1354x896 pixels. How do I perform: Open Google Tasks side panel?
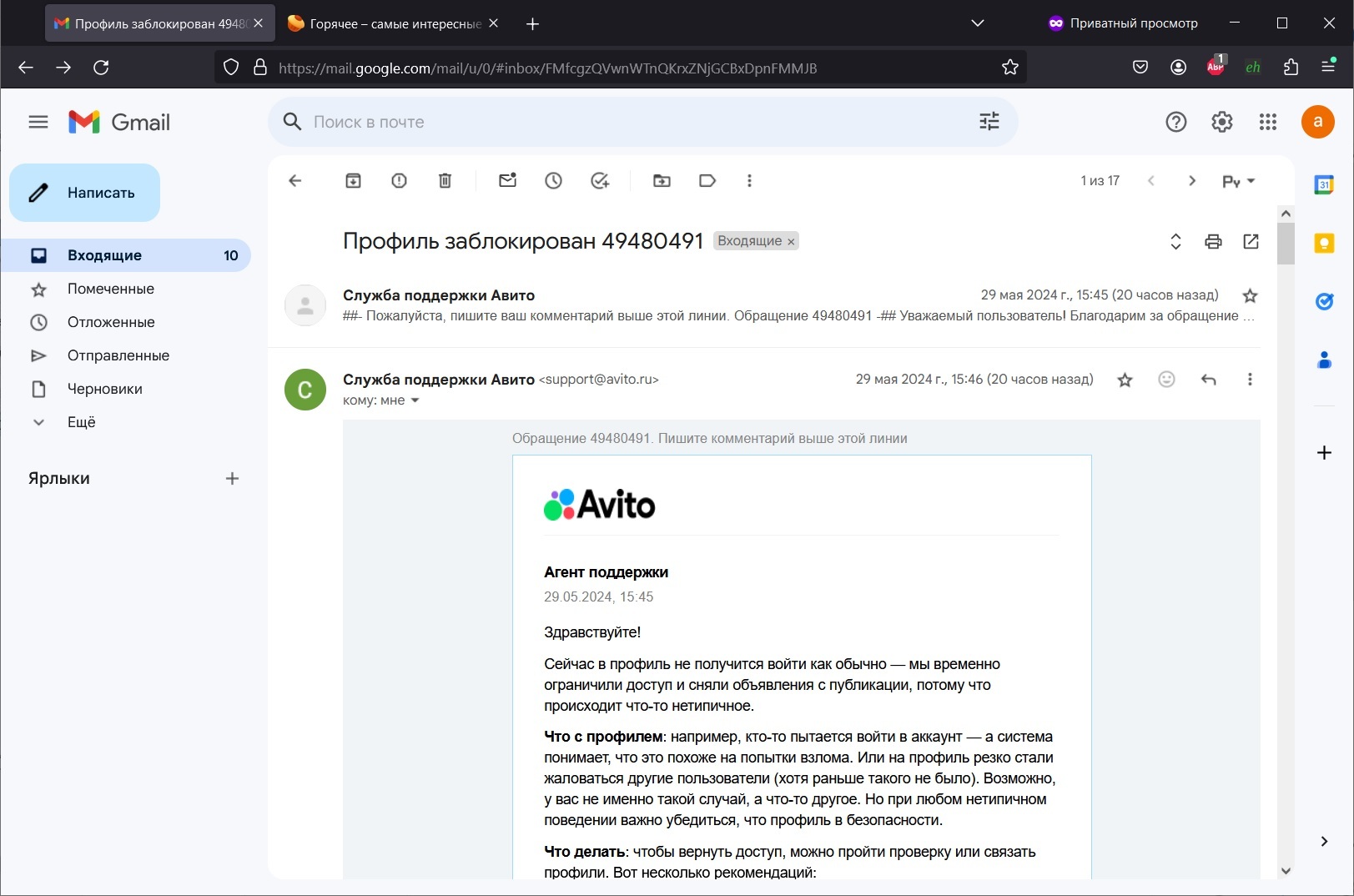pyautogui.click(x=1324, y=301)
